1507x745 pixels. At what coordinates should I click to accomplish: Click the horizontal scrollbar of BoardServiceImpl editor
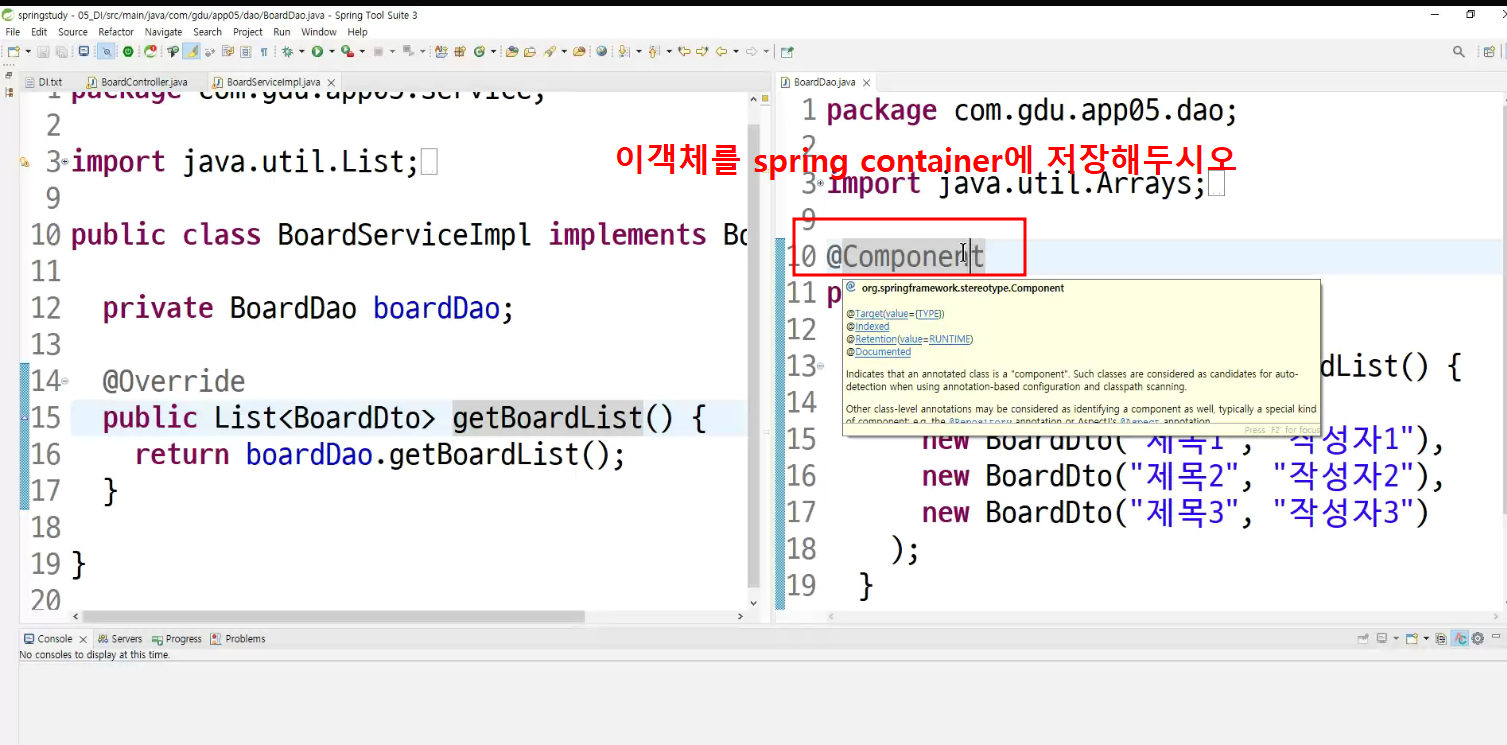(335, 617)
